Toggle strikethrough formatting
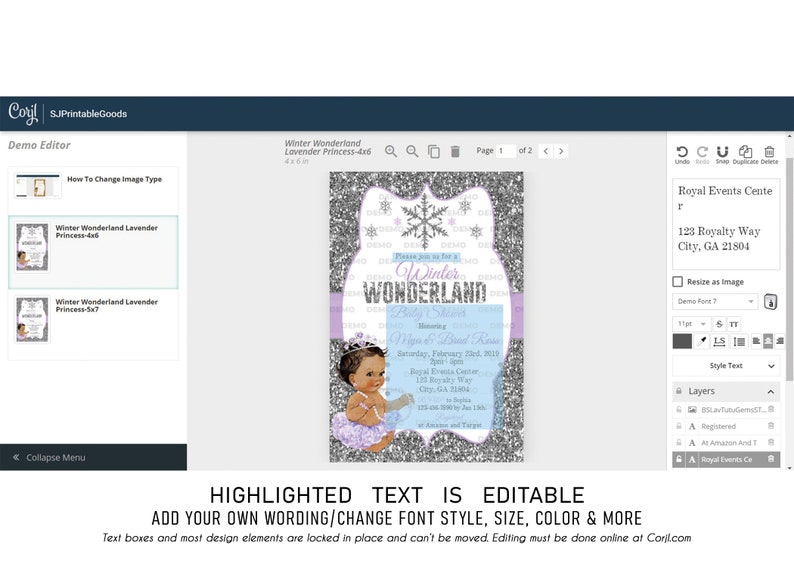Viewport: 794px width, 567px height. [719, 324]
